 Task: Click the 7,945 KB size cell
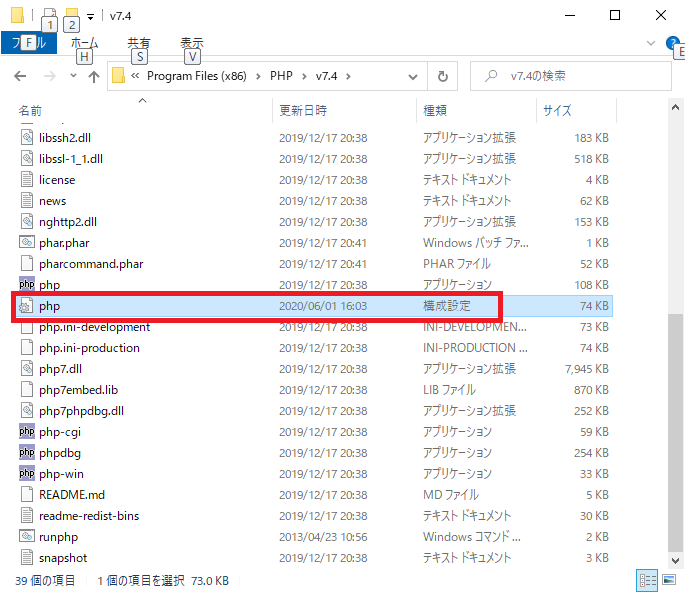587,369
